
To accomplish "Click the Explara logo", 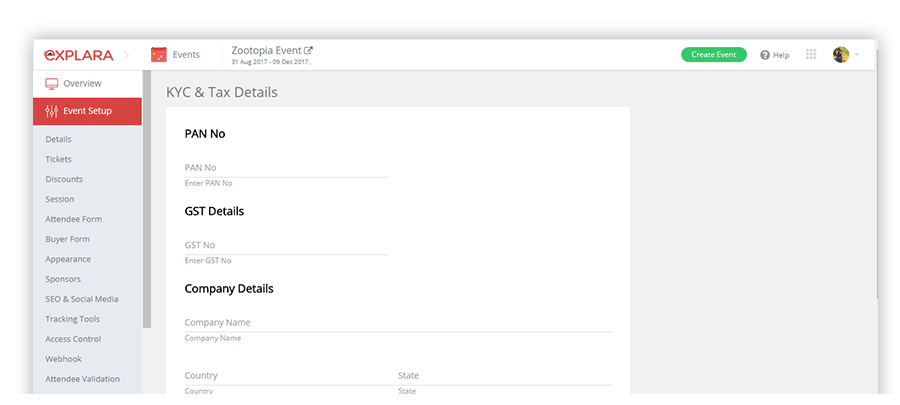I will pyautogui.click(x=79, y=55).
